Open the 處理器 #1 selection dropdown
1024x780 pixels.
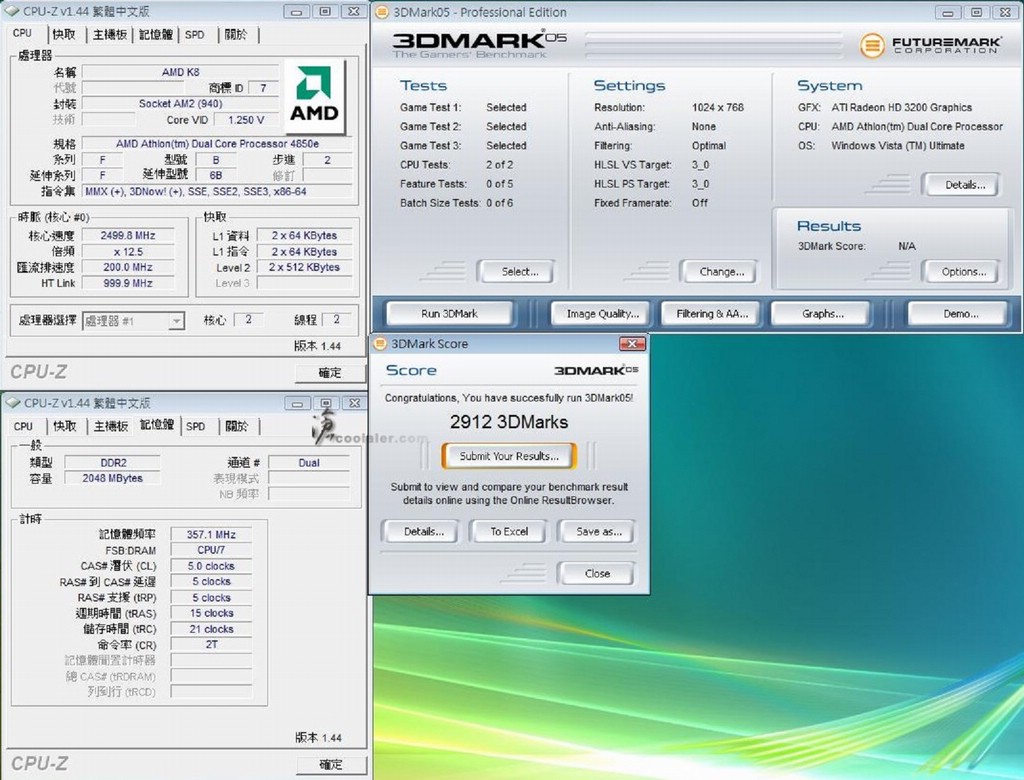point(176,321)
